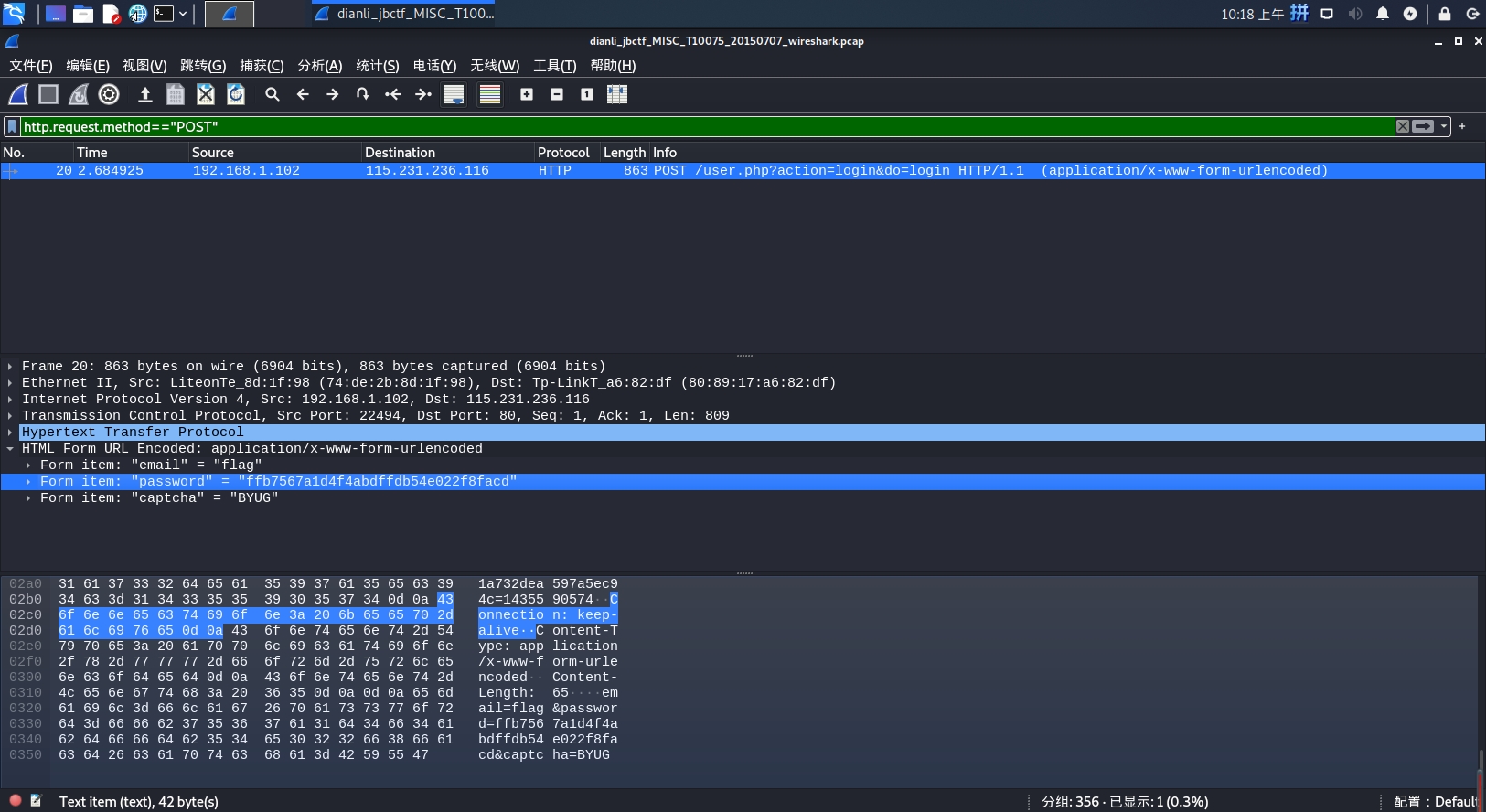Open the 文件(F) menu
This screenshot has height=812, width=1486.
[31, 66]
